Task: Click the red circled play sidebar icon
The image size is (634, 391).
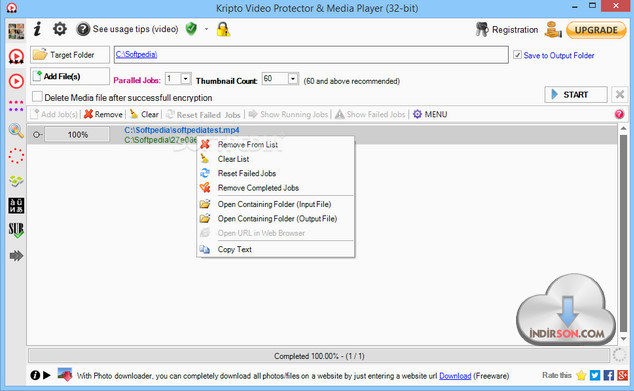Action: pyautogui.click(x=16, y=81)
